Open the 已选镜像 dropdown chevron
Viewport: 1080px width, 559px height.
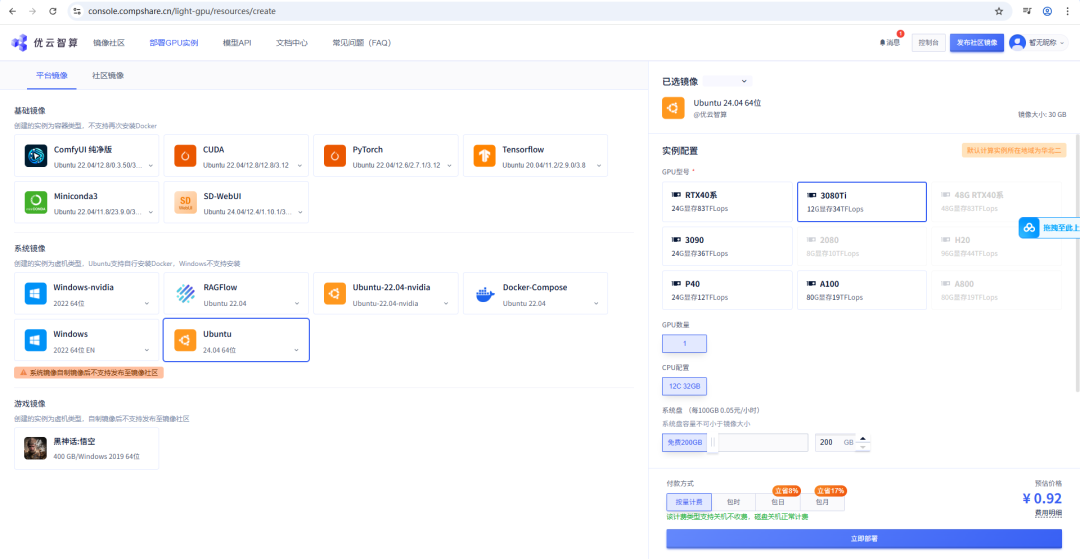[743, 81]
